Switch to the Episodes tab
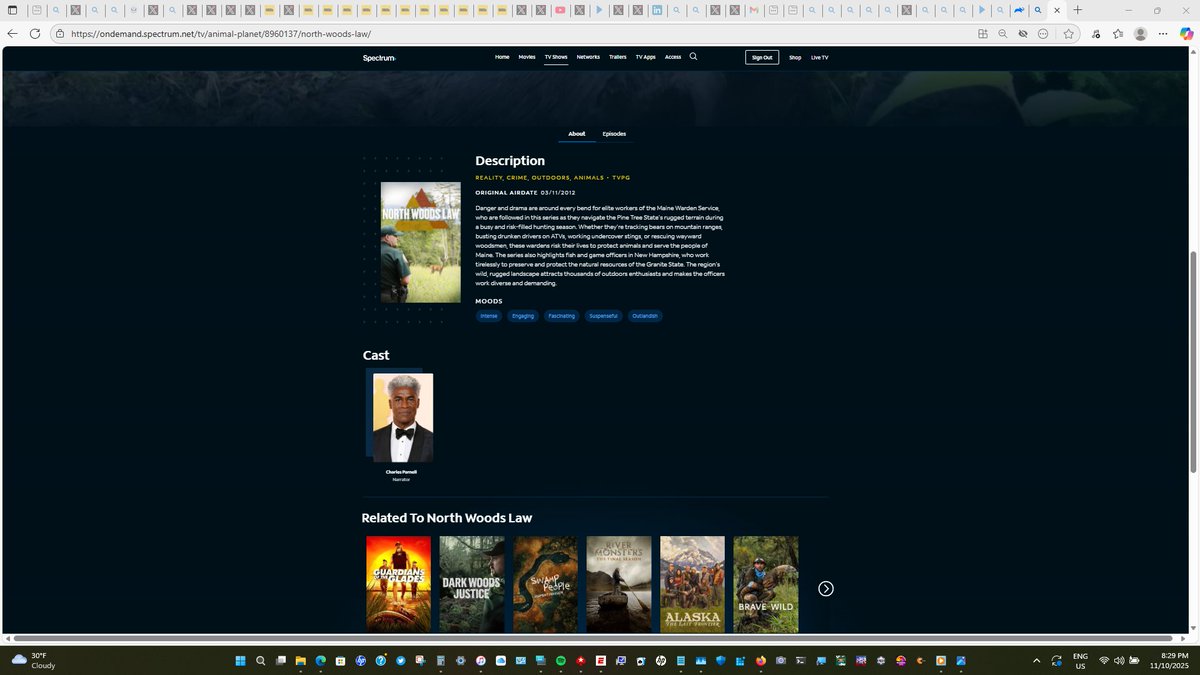 tap(614, 133)
